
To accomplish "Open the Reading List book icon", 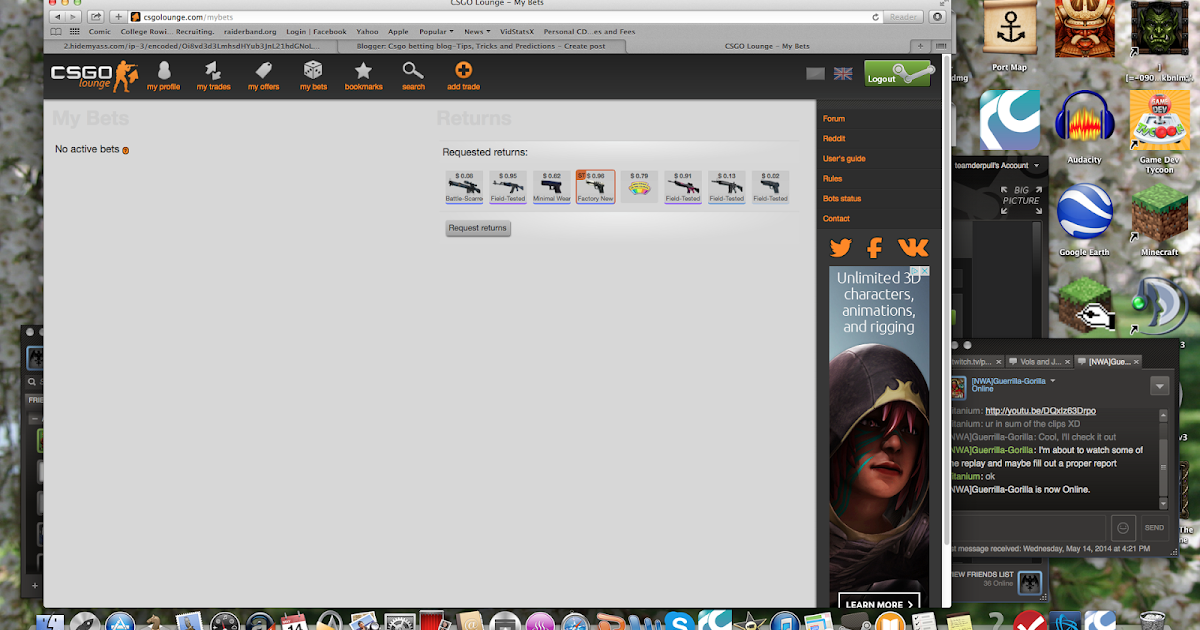I will 56,32.
